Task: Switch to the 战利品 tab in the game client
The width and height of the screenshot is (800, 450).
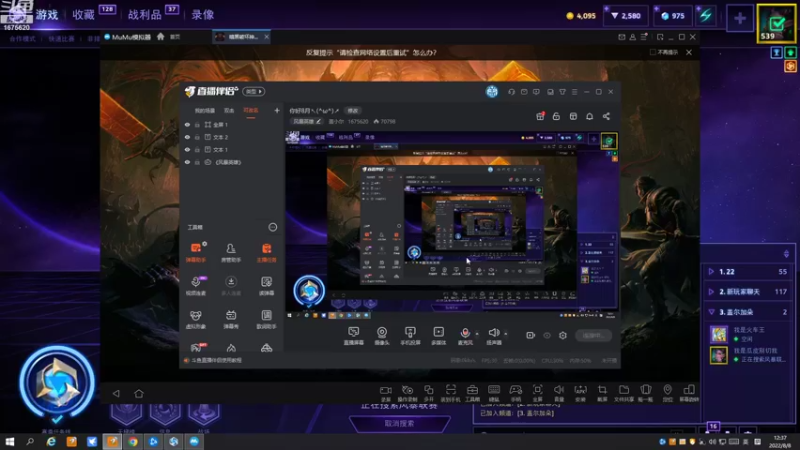Action: point(144,15)
